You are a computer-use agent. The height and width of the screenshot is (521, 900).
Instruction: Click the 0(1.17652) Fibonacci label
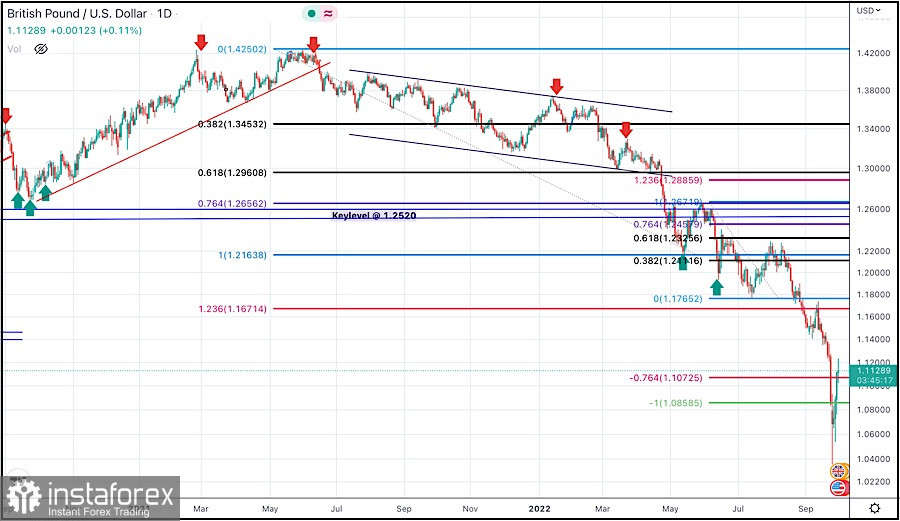[678, 298]
